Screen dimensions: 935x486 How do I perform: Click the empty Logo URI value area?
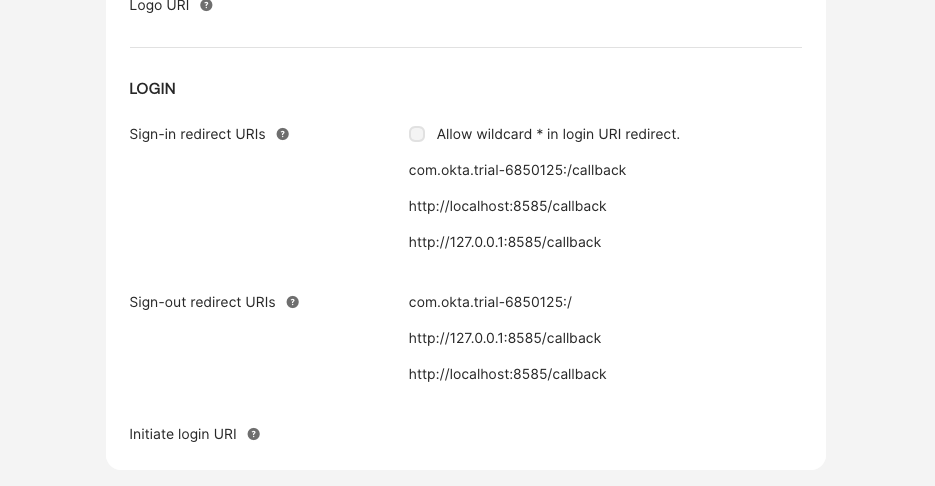pyautogui.click(x=605, y=6)
